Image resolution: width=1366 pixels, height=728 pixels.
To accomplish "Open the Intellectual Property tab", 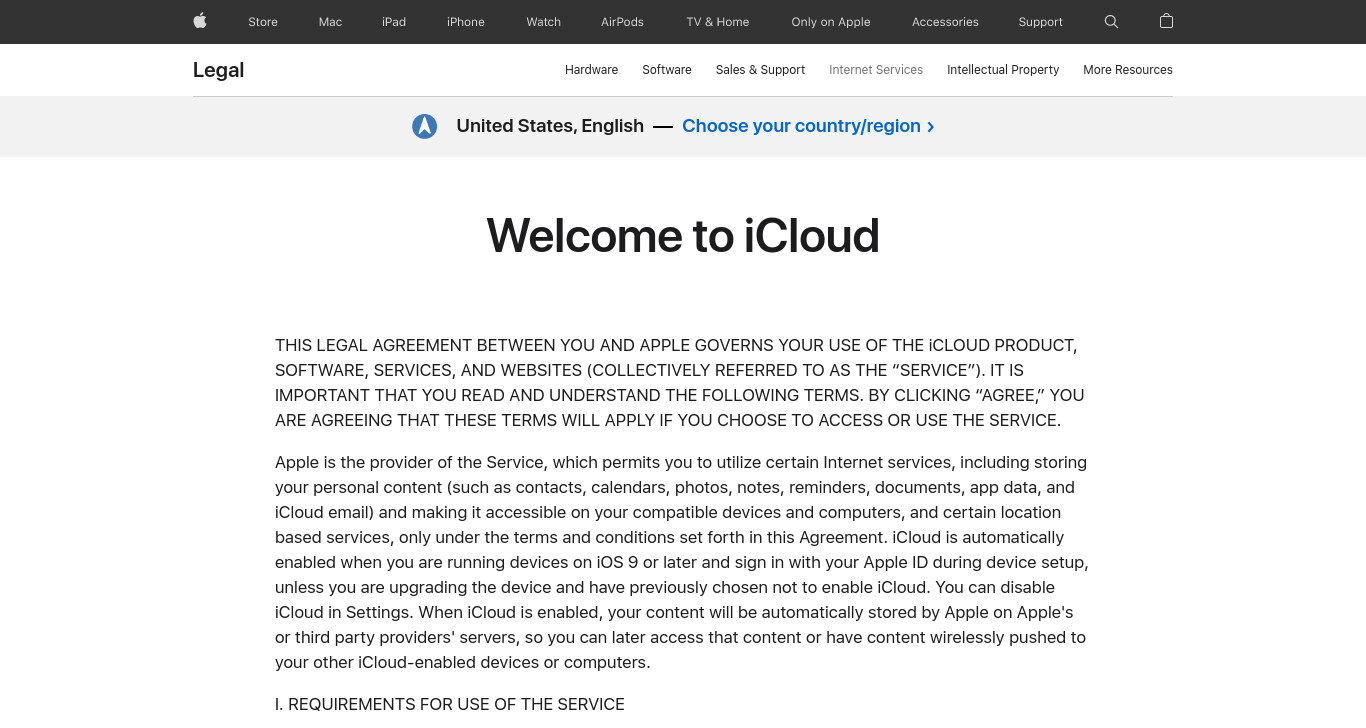I will [x=1003, y=70].
